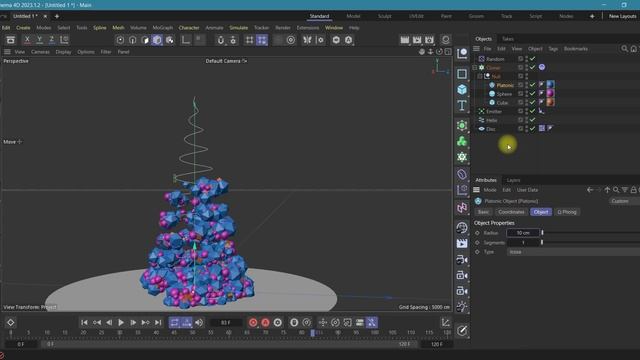Toggle Emitter enable checkmark
Viewport: 640px width, 360px height.
(532, 111)
